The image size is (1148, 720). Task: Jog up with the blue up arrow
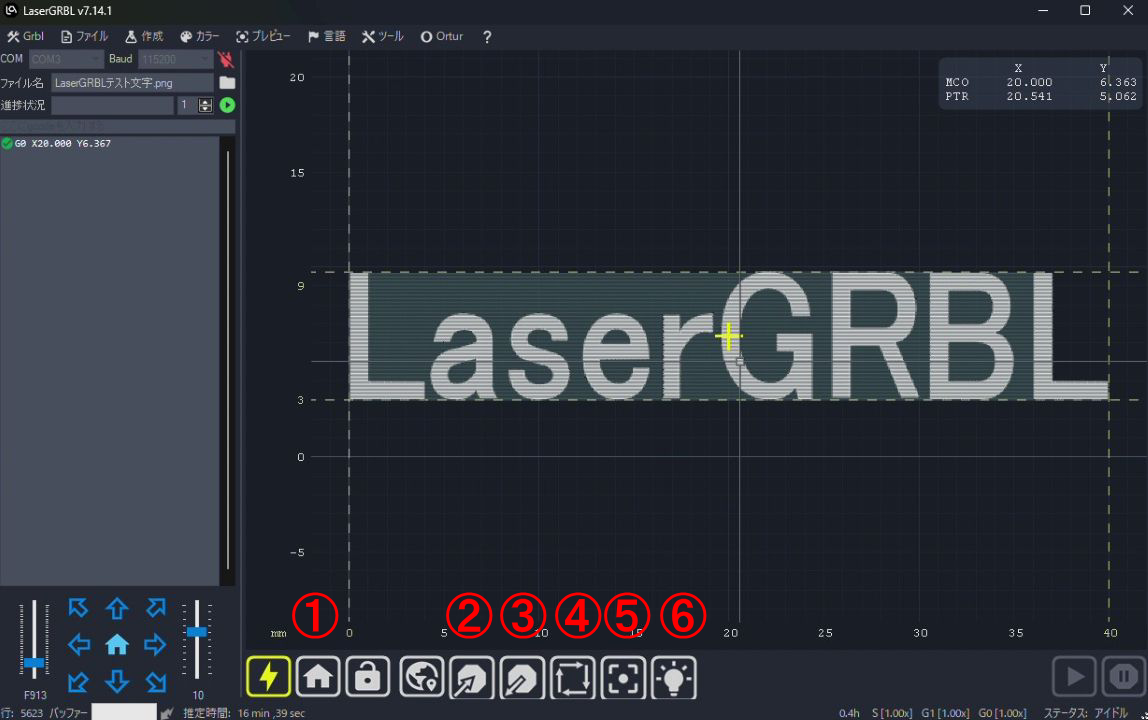(117, 608)
